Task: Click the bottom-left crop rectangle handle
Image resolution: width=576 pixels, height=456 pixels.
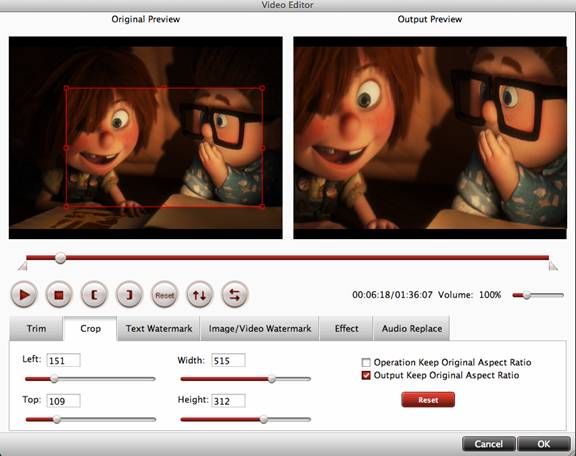Action: point(66,207)
